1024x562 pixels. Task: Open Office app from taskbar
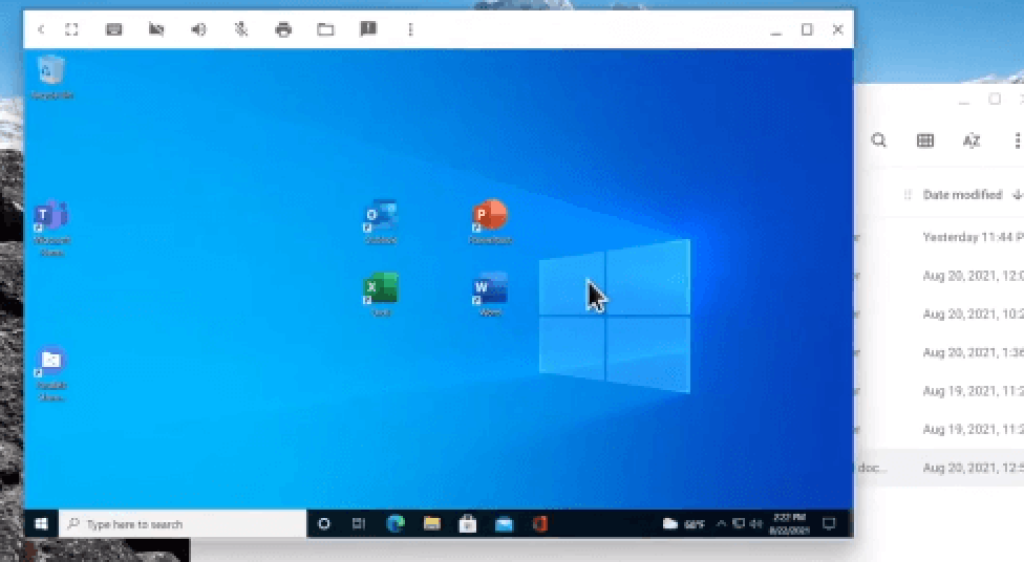(x=540, y=523)
